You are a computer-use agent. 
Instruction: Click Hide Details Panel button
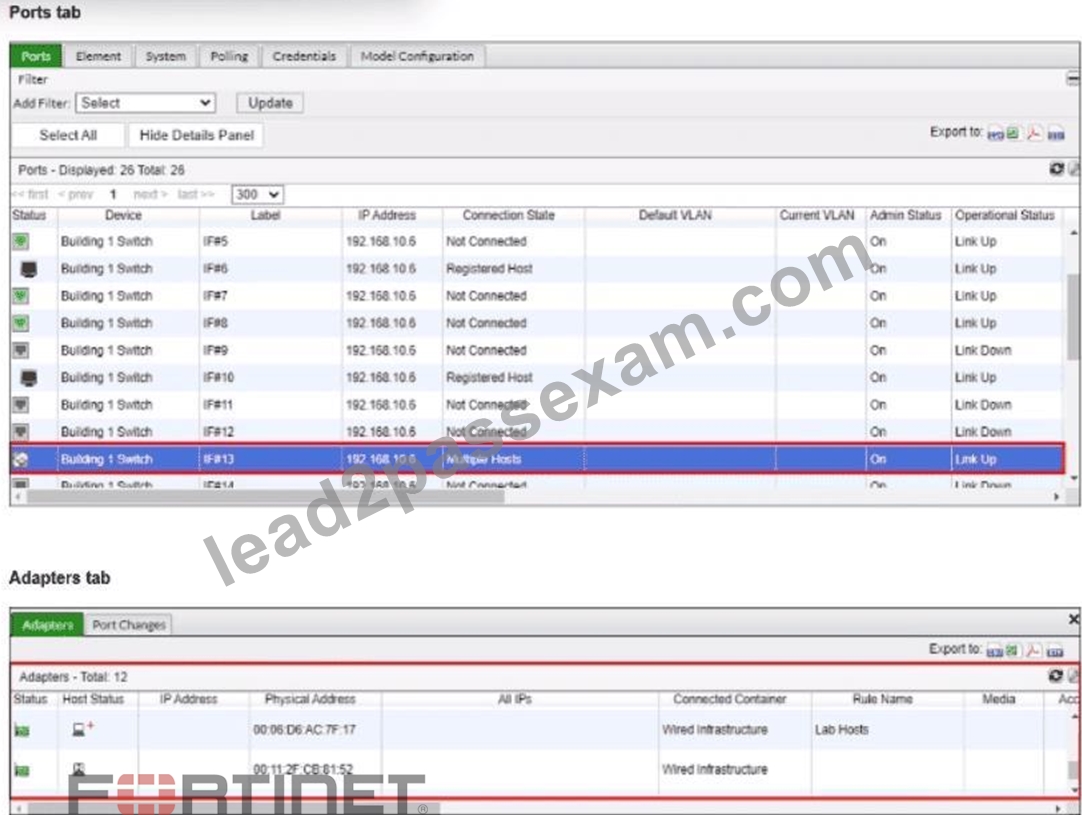(197, 135)
